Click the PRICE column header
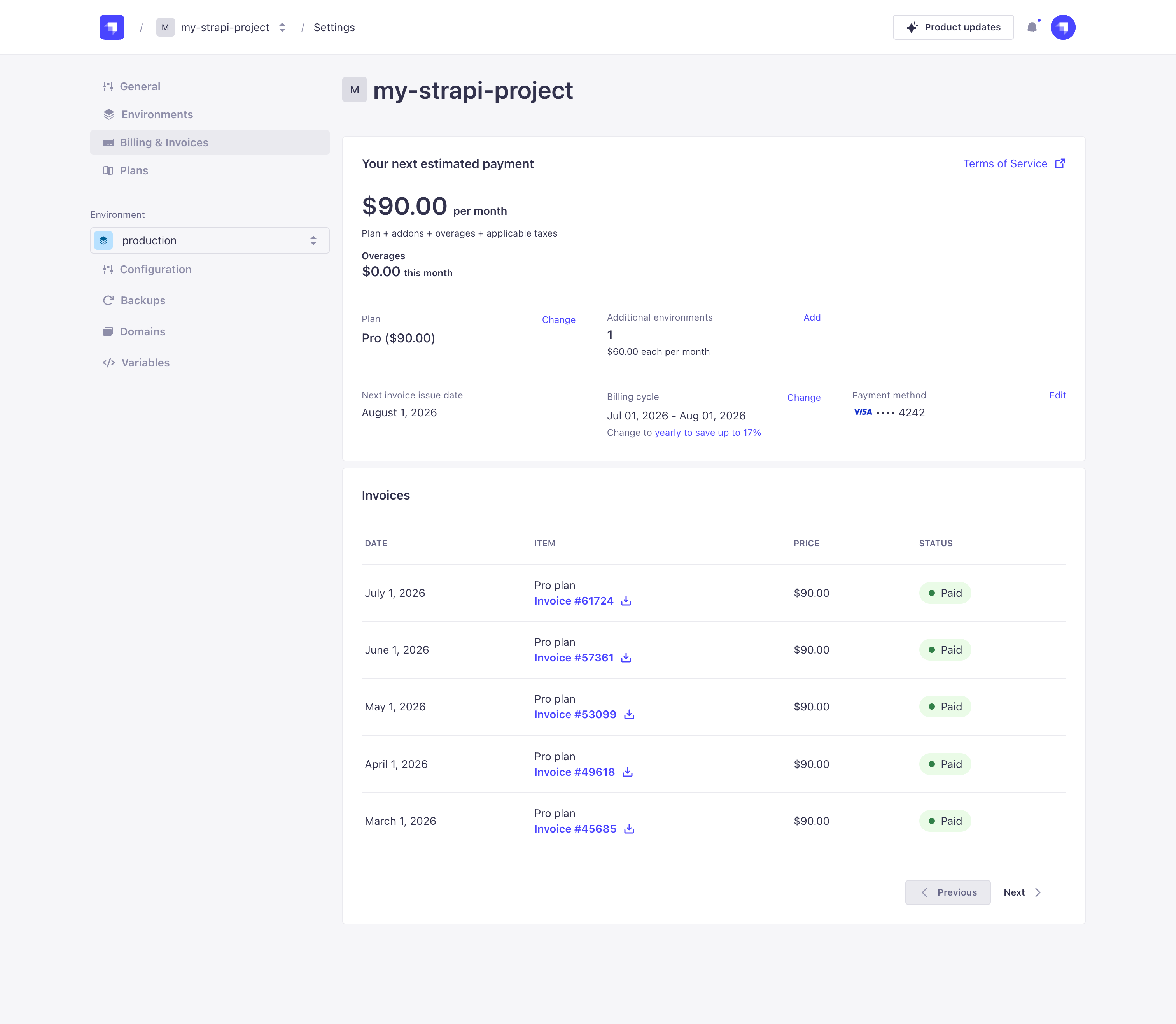This screenshot has width=1176, height=1024. click(806, 544)
